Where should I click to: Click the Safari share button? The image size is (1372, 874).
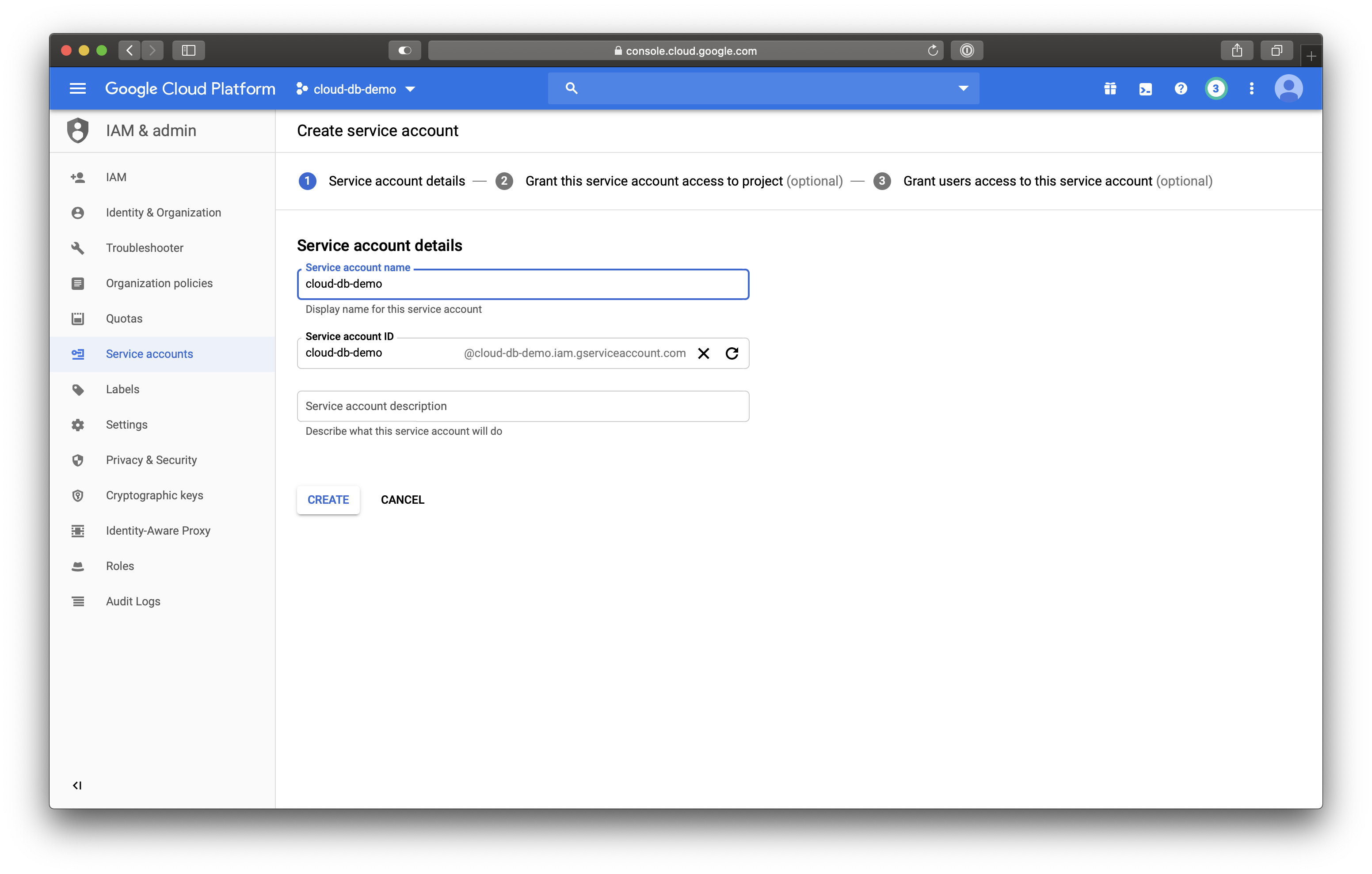pos(1237,50)
